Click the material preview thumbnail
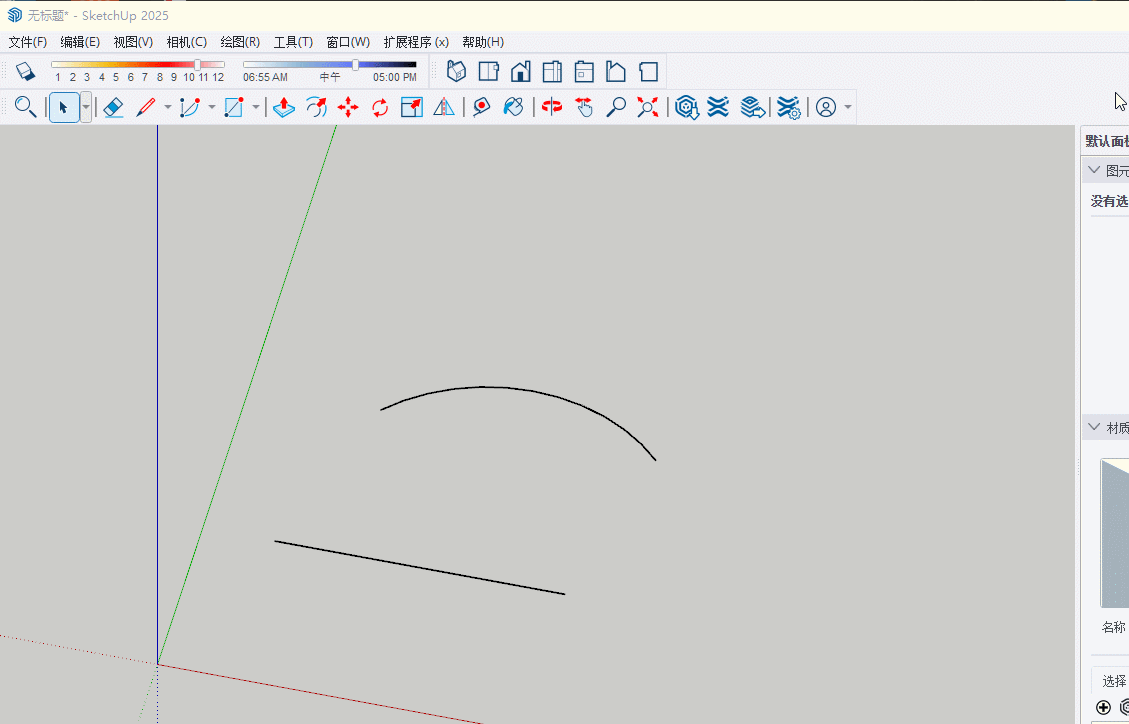This screenshot has width=1129, height=724. pyautogui.click(x=1115, y=533)
